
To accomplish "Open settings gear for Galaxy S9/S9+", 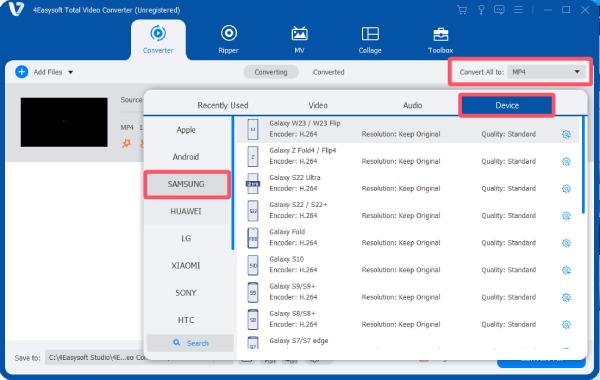I will pos(566,297).
